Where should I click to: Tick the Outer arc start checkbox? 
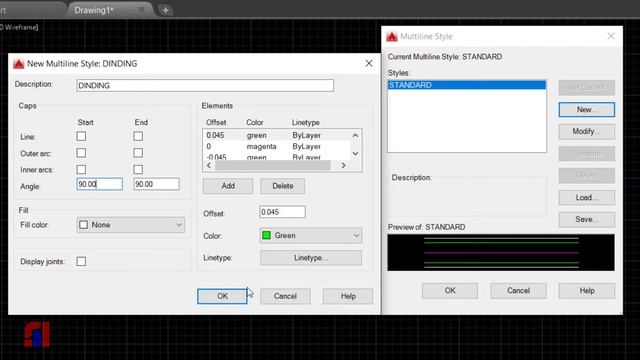click(x=81, y=153)
